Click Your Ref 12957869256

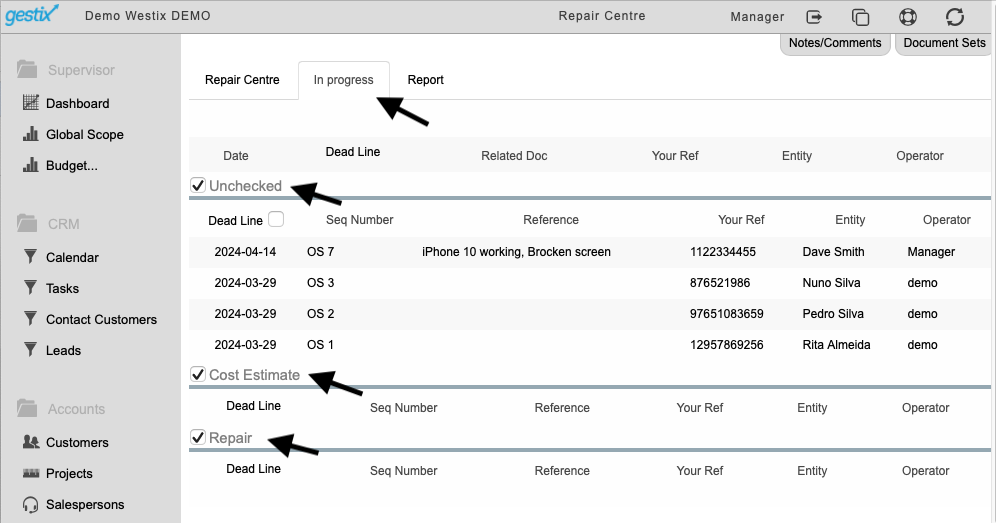pyautogui.click(x=727, y=345)
